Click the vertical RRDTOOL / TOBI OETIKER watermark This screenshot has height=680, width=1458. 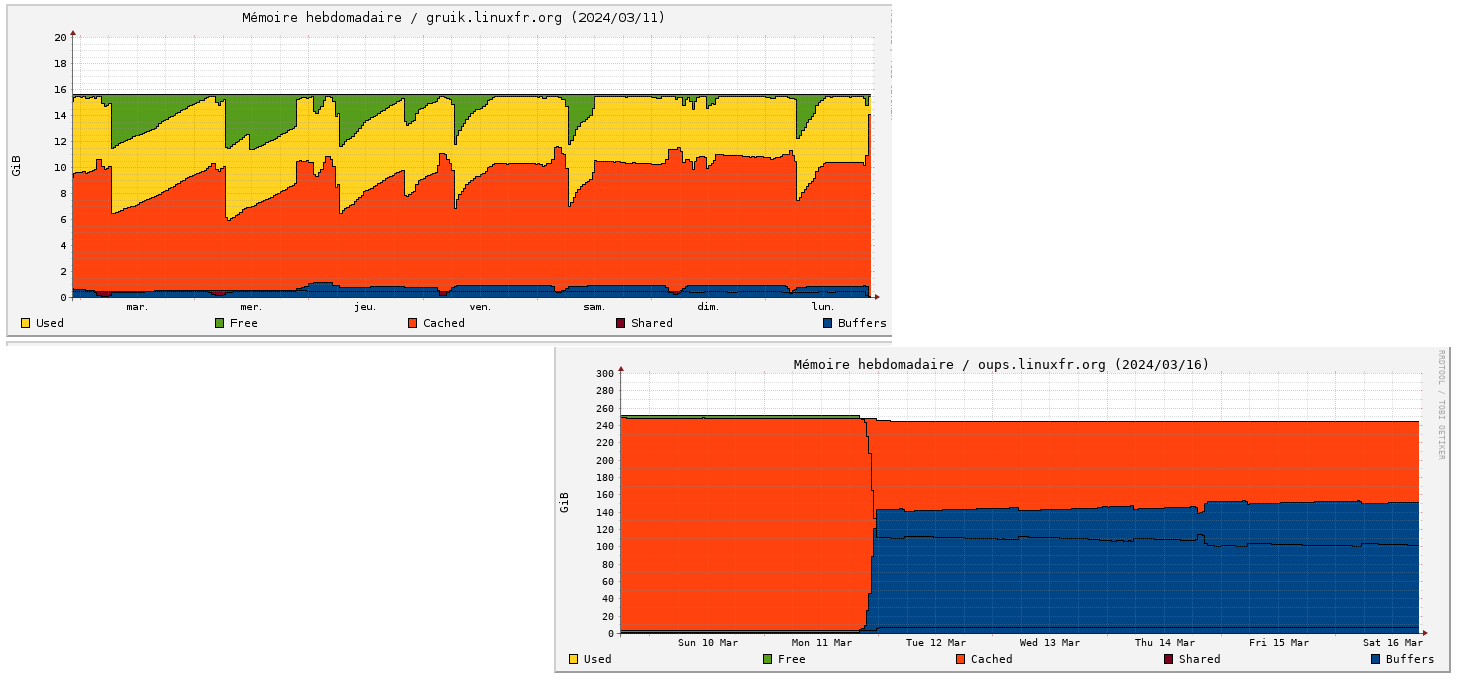click(x=1441, y=405)
